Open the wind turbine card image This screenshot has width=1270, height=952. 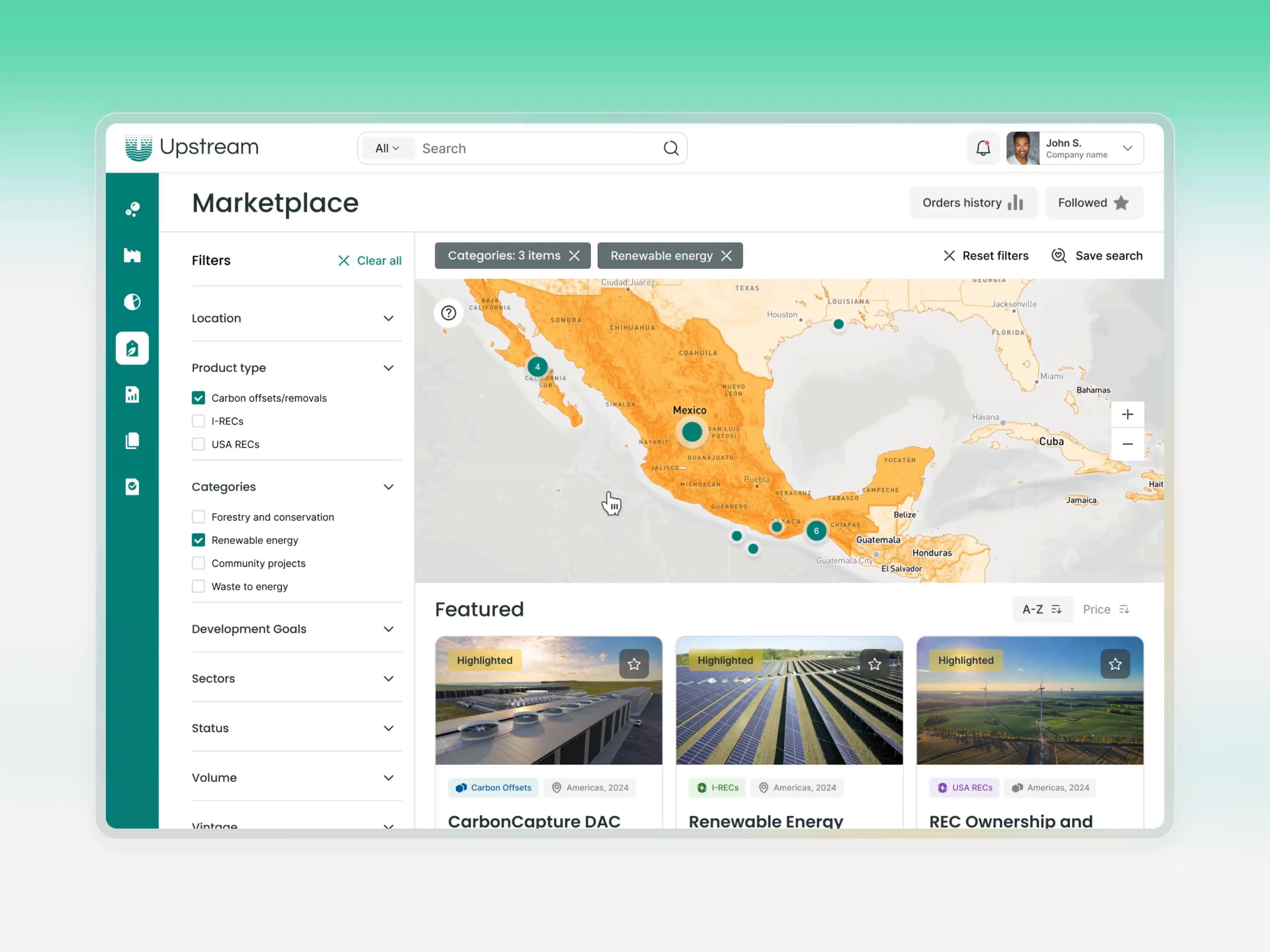coord(1029,700)
